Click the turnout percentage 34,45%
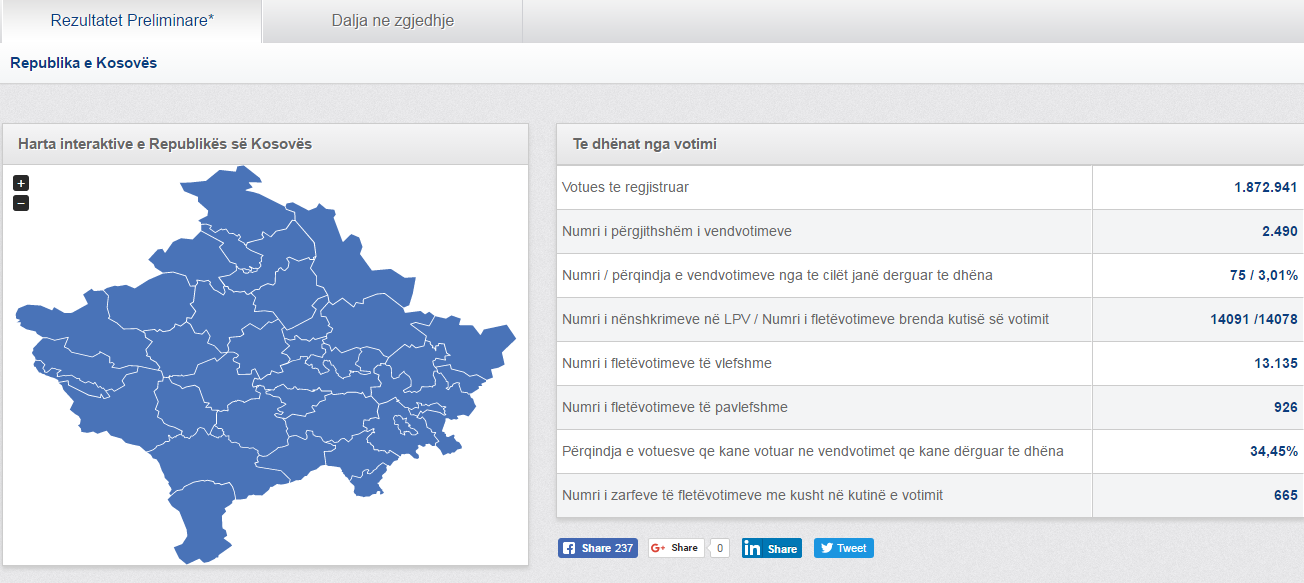Image resolution: width=1304 pixels, height=583 pixels. 1273,451
